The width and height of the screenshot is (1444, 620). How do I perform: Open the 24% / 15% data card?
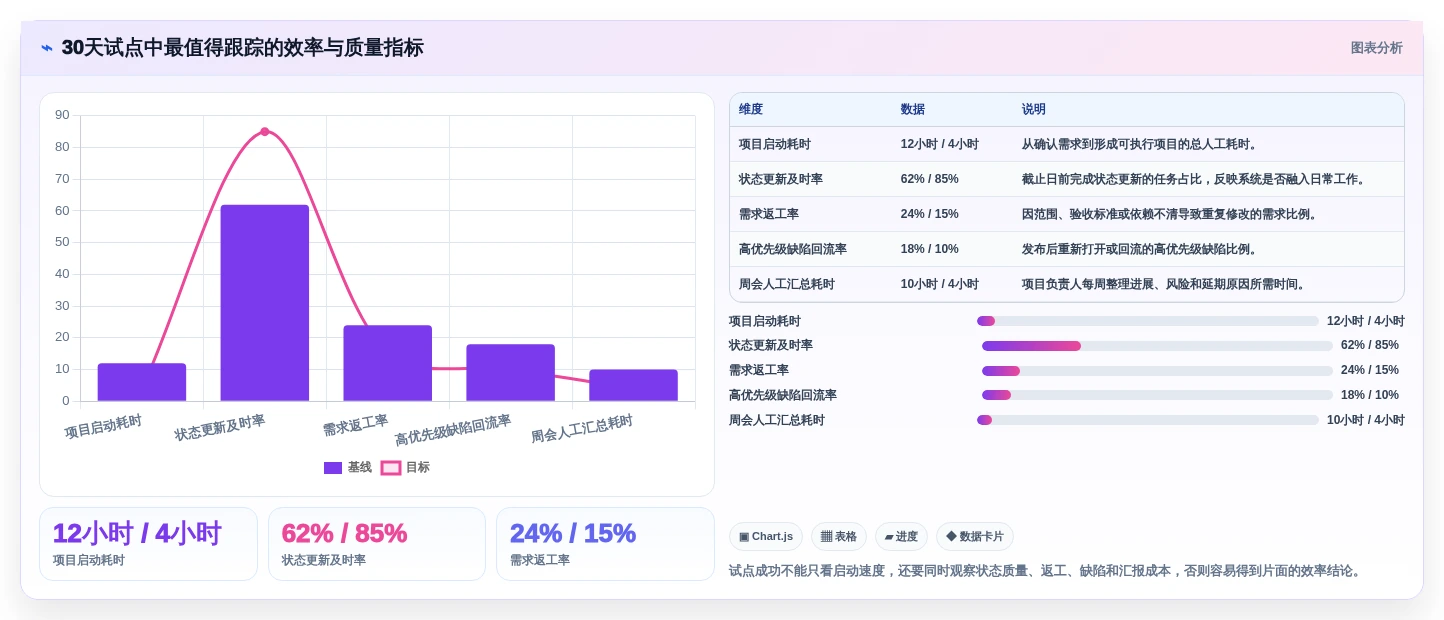click(x=605, y=544)
